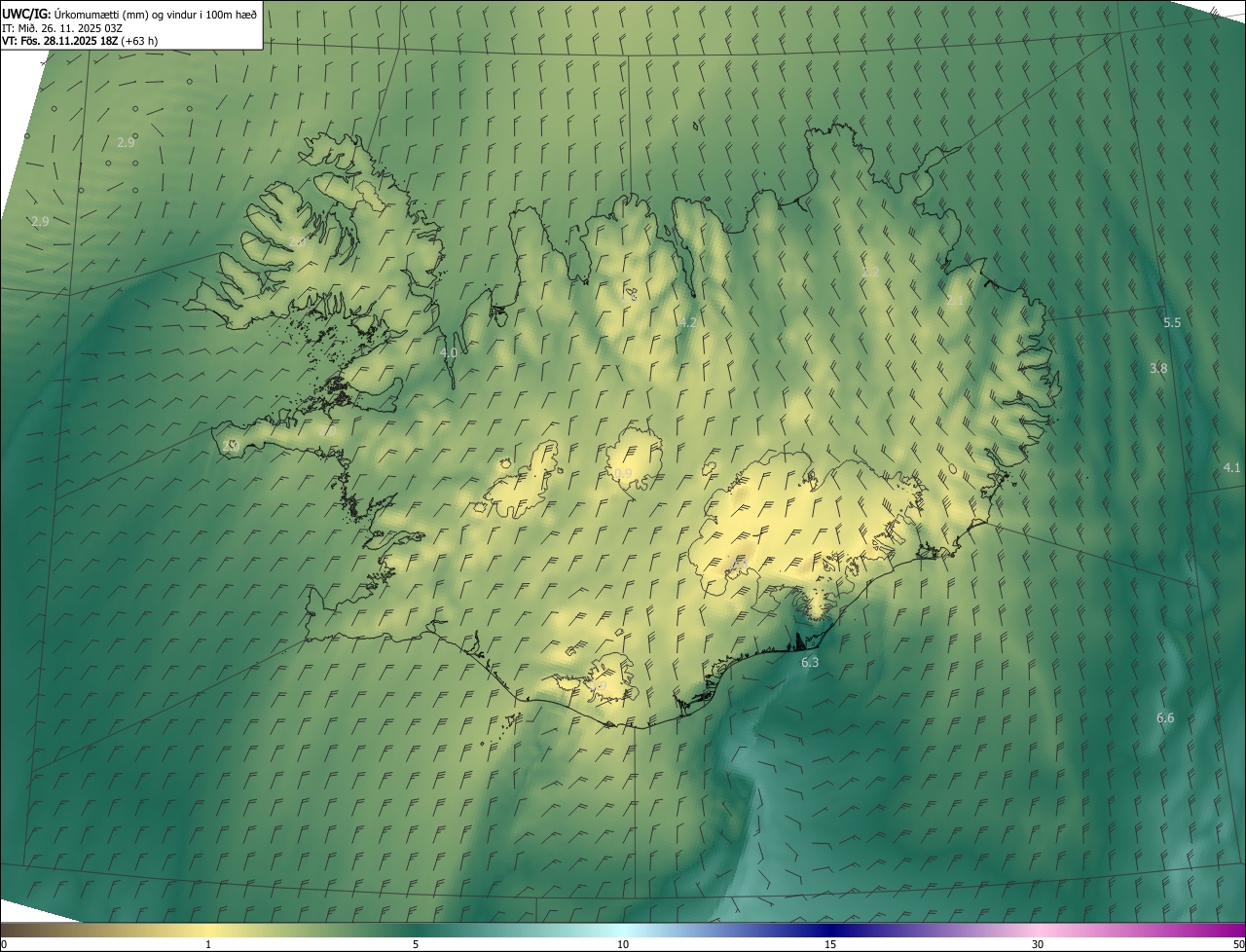Screen dimensions: 1246x952
Task: Click the '15' tick on the color scale
Action: coord(830,944)
